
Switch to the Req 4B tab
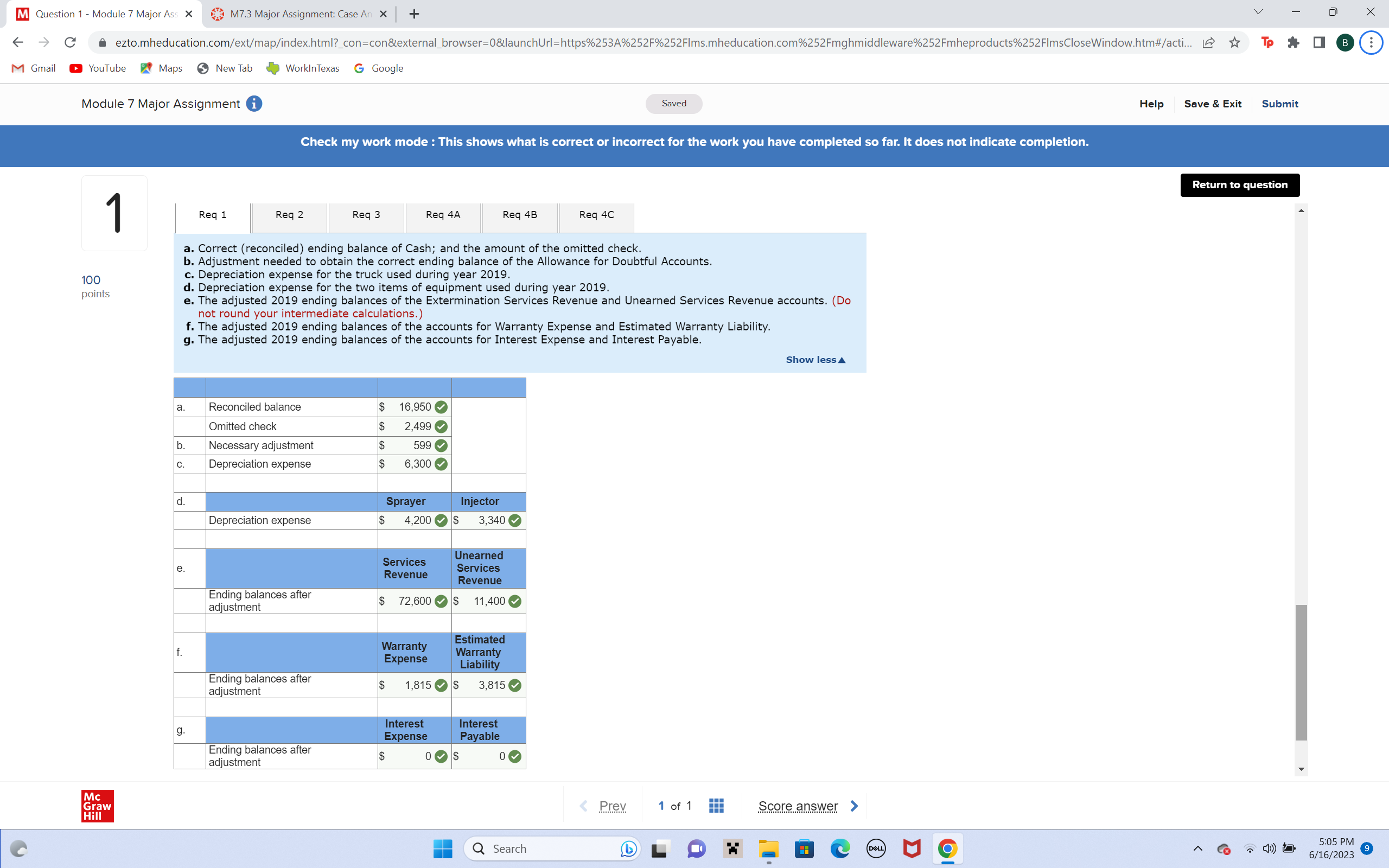[520, 215]
